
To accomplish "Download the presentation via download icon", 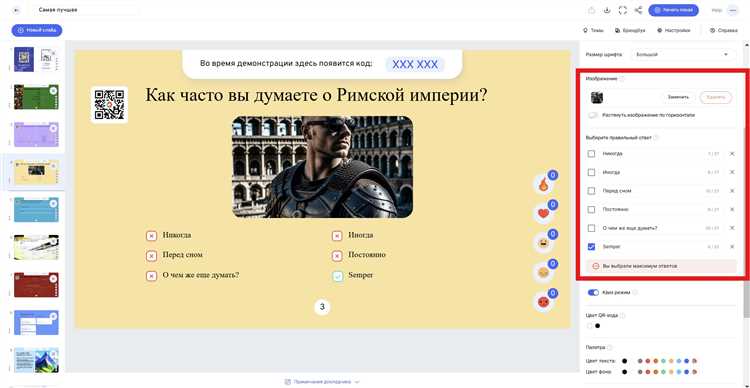I will [x=607, y=10].
